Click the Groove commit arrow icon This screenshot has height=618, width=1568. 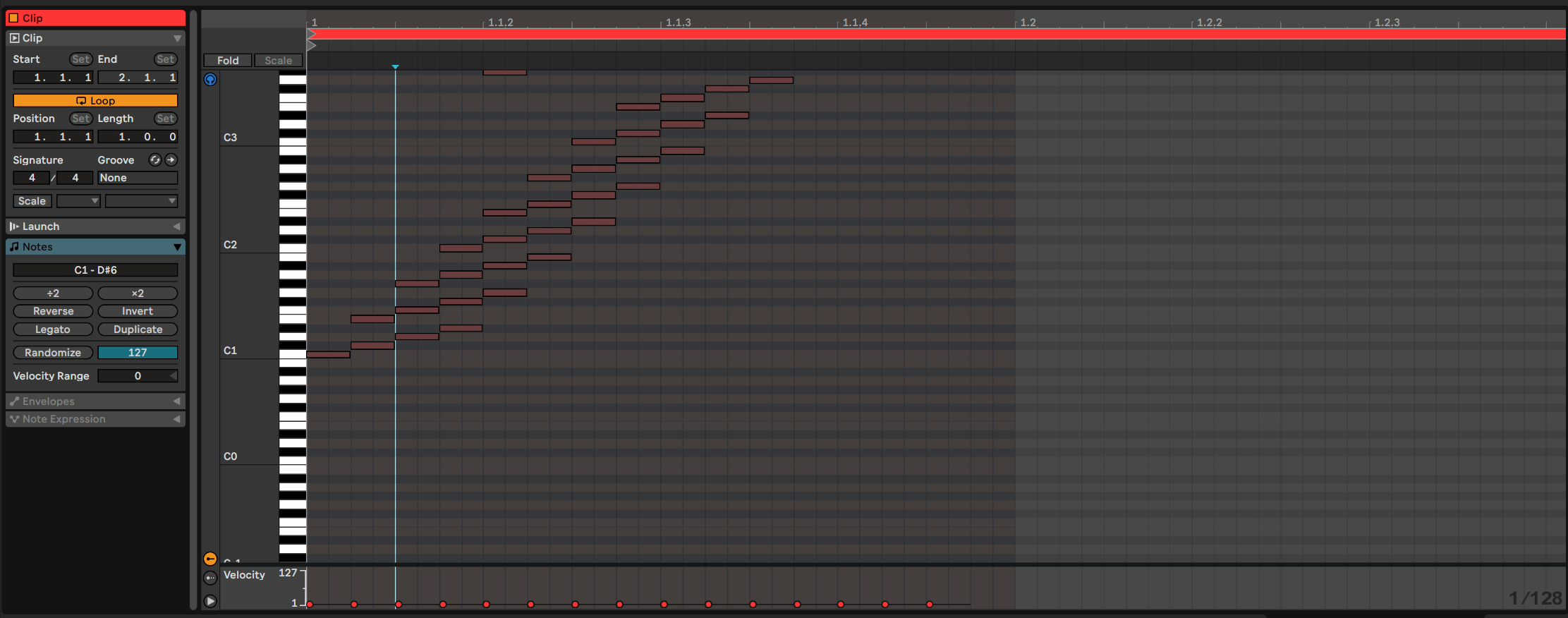pos(171,160)
